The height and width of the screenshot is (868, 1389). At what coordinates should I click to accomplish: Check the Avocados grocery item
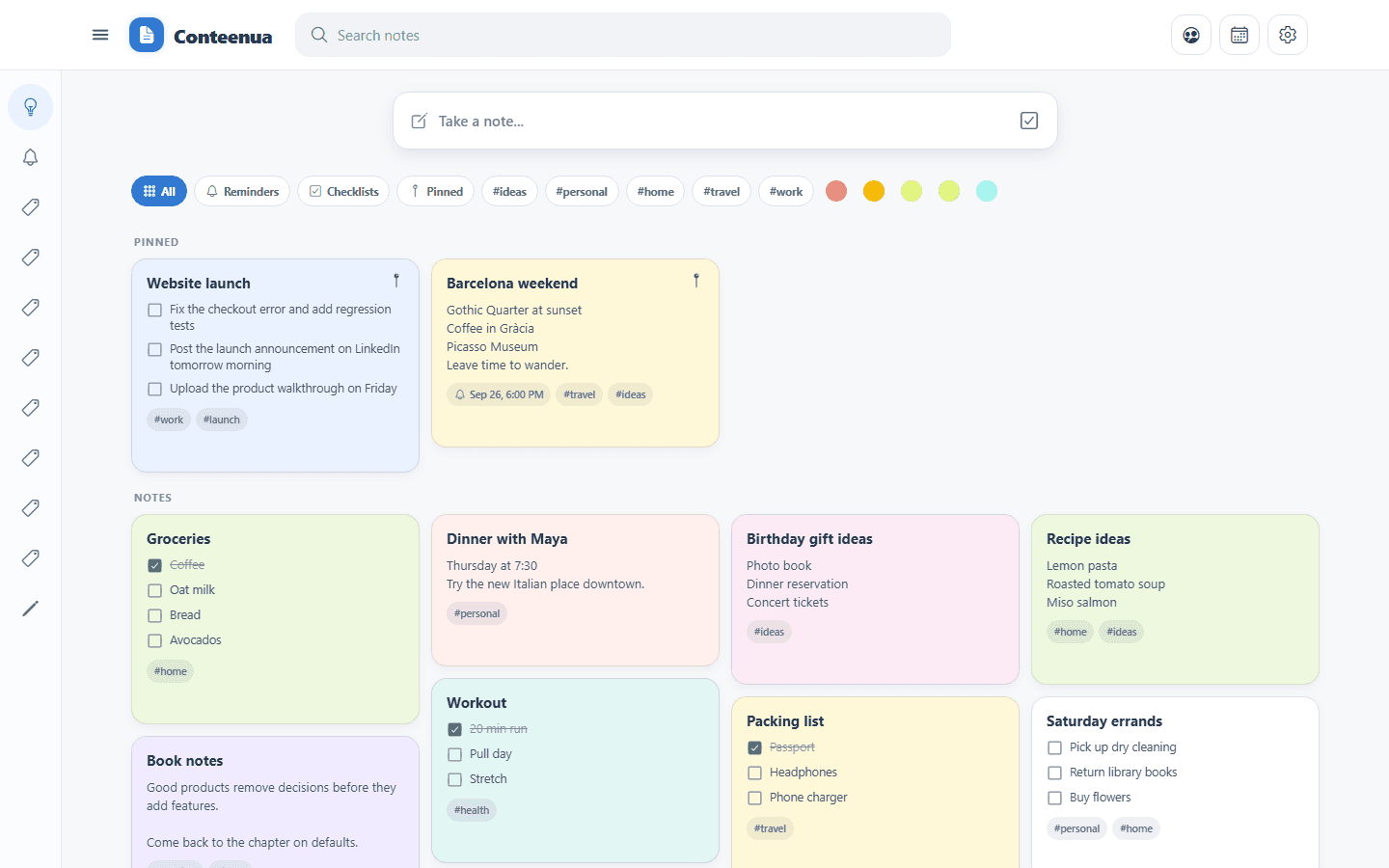154,640
